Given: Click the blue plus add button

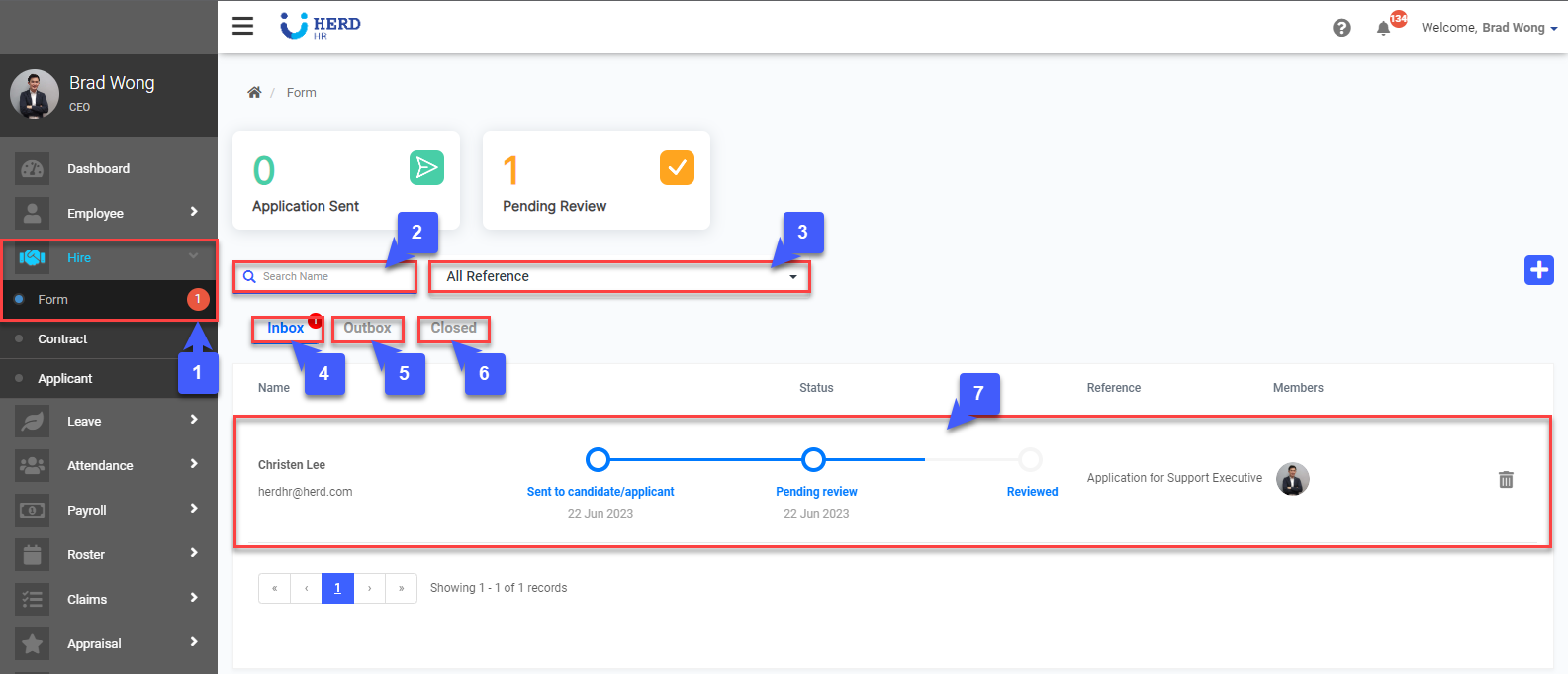Looking at the screenshot, I should pyautogui.click(x=1538, y=269).
